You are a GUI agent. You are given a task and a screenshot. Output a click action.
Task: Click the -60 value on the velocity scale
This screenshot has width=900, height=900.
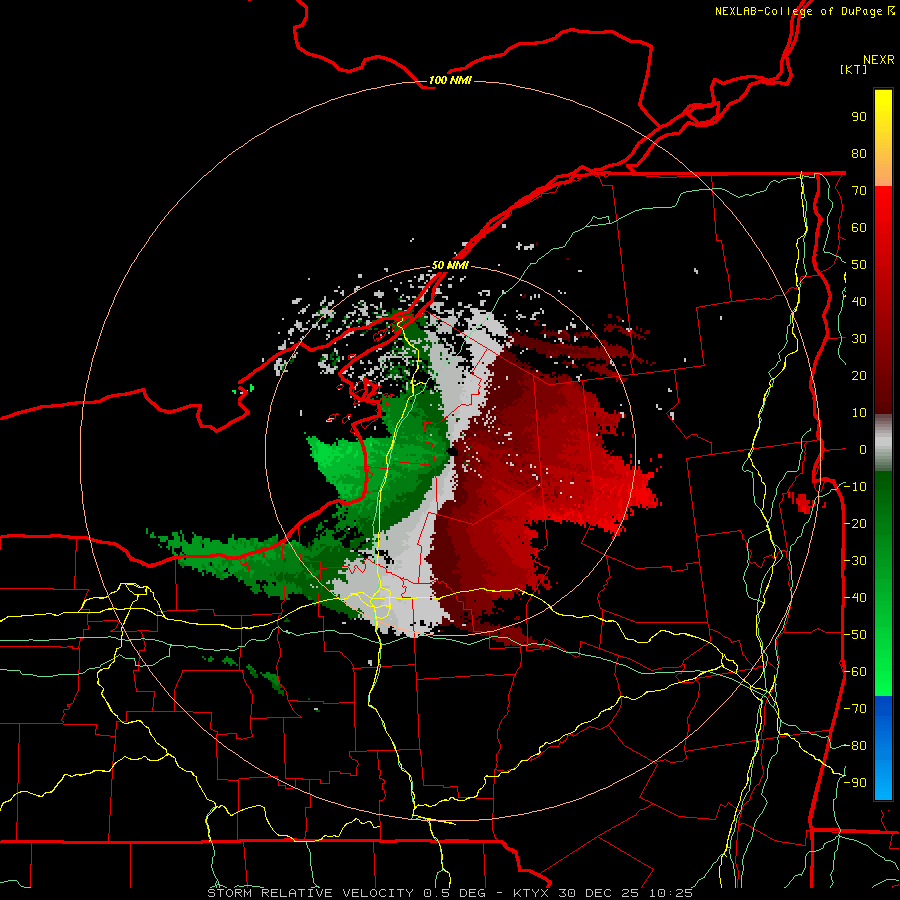point(855,672)
